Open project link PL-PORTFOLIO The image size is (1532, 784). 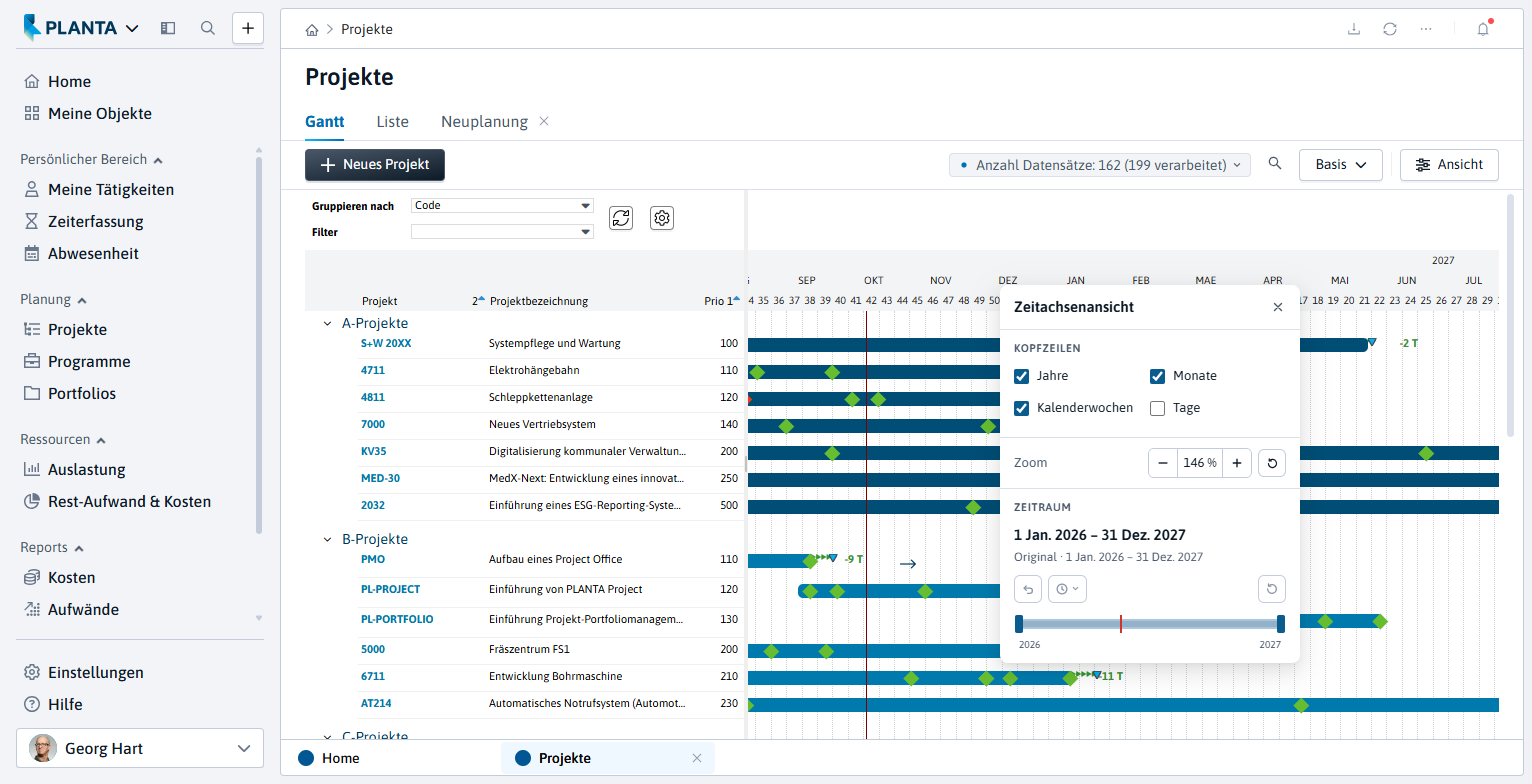click(x=397, y=620)
